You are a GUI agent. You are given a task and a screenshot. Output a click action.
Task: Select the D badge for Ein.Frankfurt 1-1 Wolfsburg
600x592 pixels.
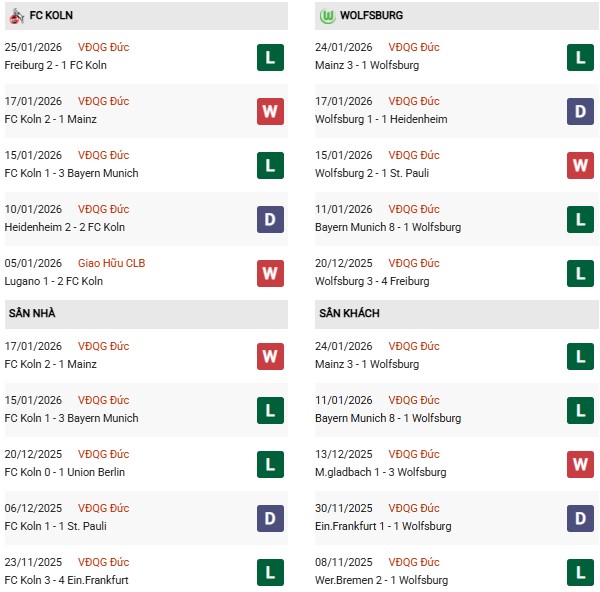click(x=580, y=518)
